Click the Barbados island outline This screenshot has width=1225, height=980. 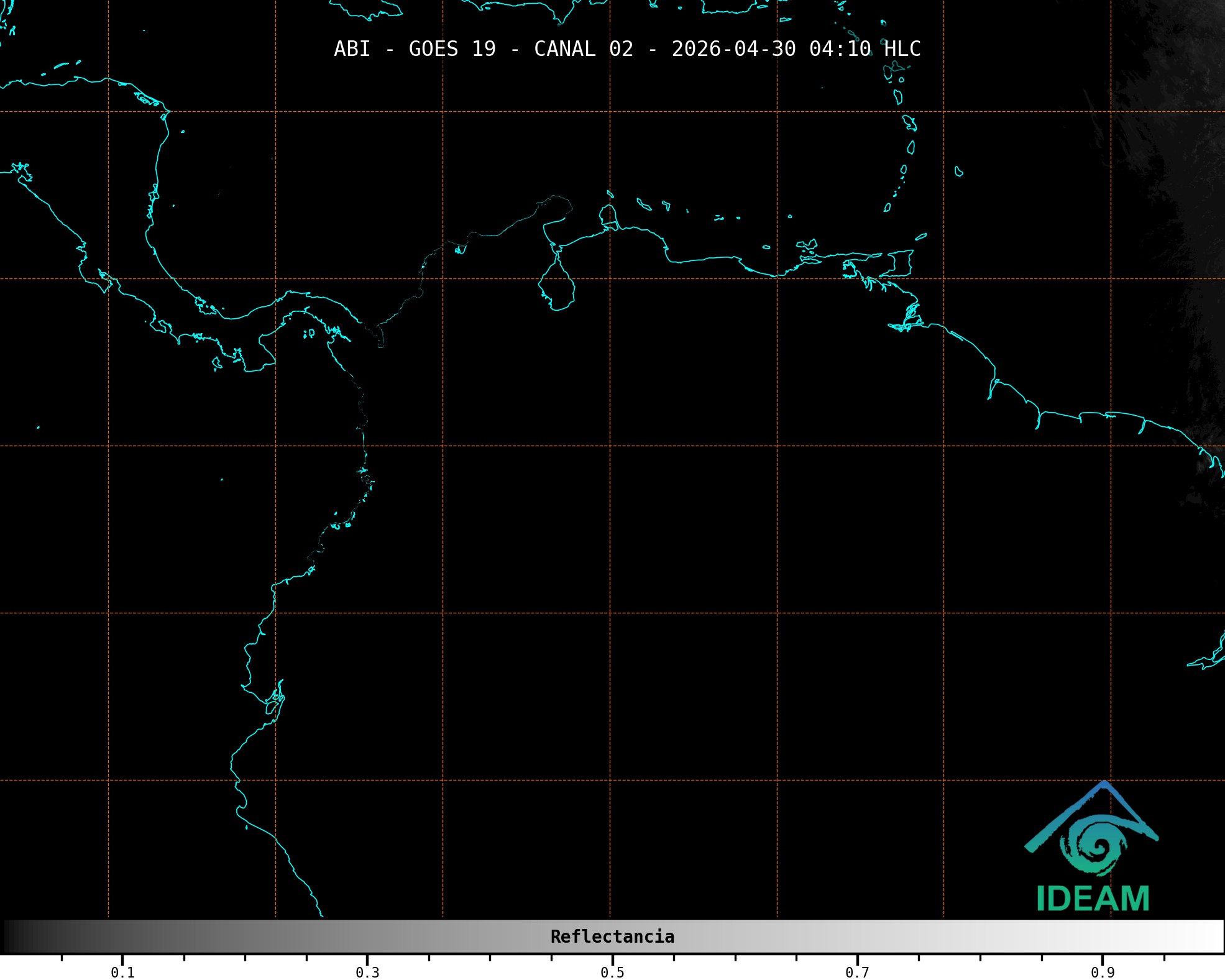point(959,172)
